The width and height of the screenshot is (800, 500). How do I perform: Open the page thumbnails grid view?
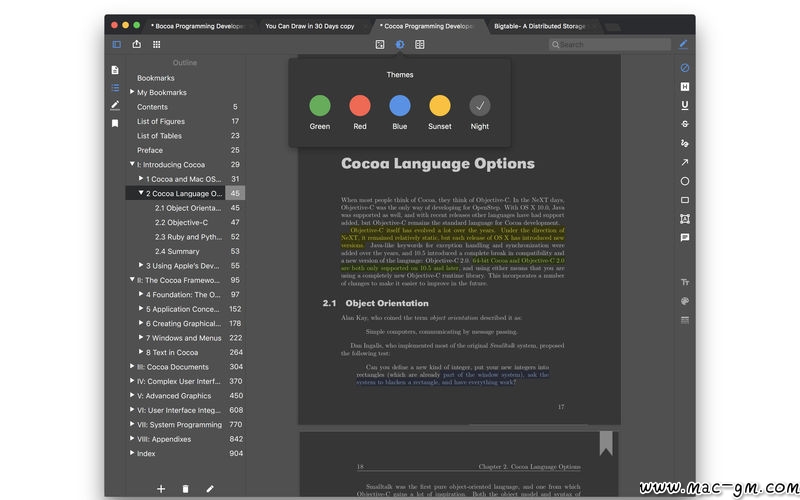click(157, 44)
